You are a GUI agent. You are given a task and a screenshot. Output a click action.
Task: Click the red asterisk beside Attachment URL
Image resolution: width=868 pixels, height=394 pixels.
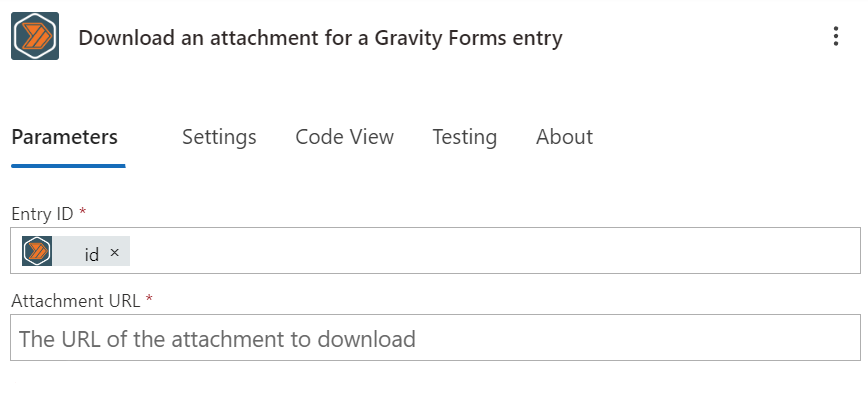point(149,299)
